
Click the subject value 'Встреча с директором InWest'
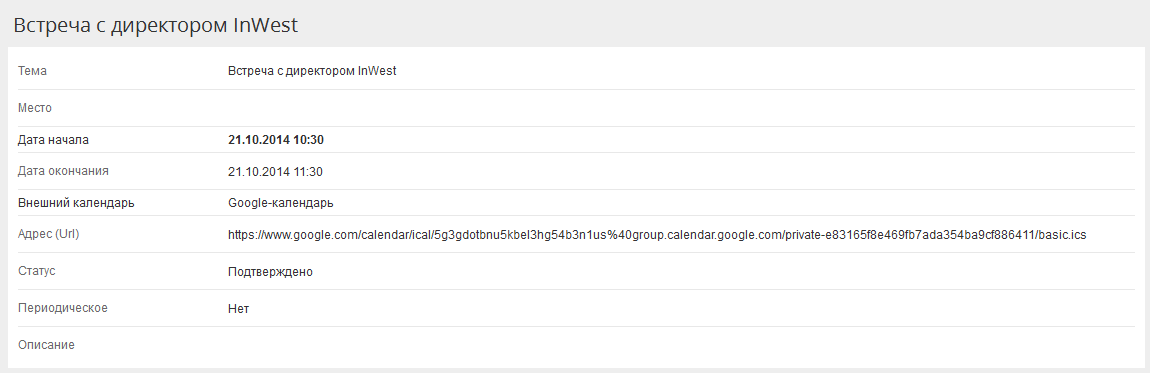point(312,71)
